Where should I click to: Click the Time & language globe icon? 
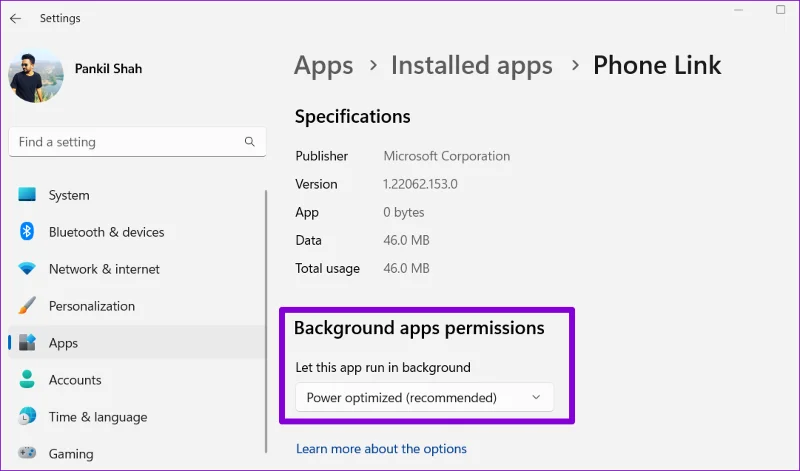coord(27,416)
